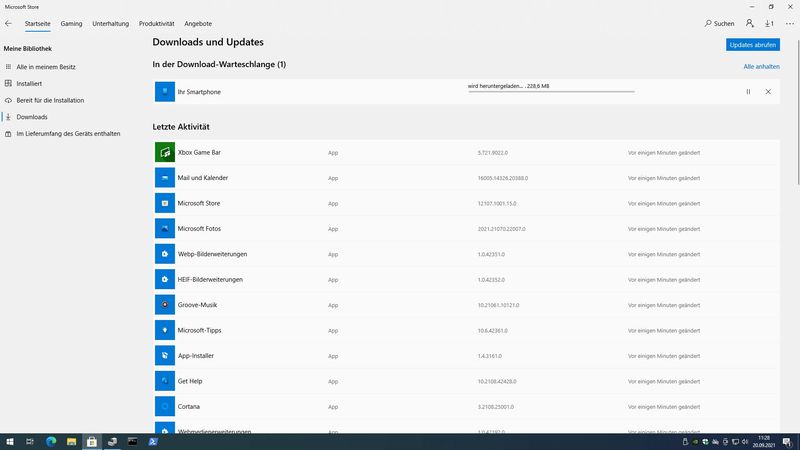Click the Ihr Smartphone download progress bar
The width and height of the screenshot is (800, 450).
pos(551,92)
